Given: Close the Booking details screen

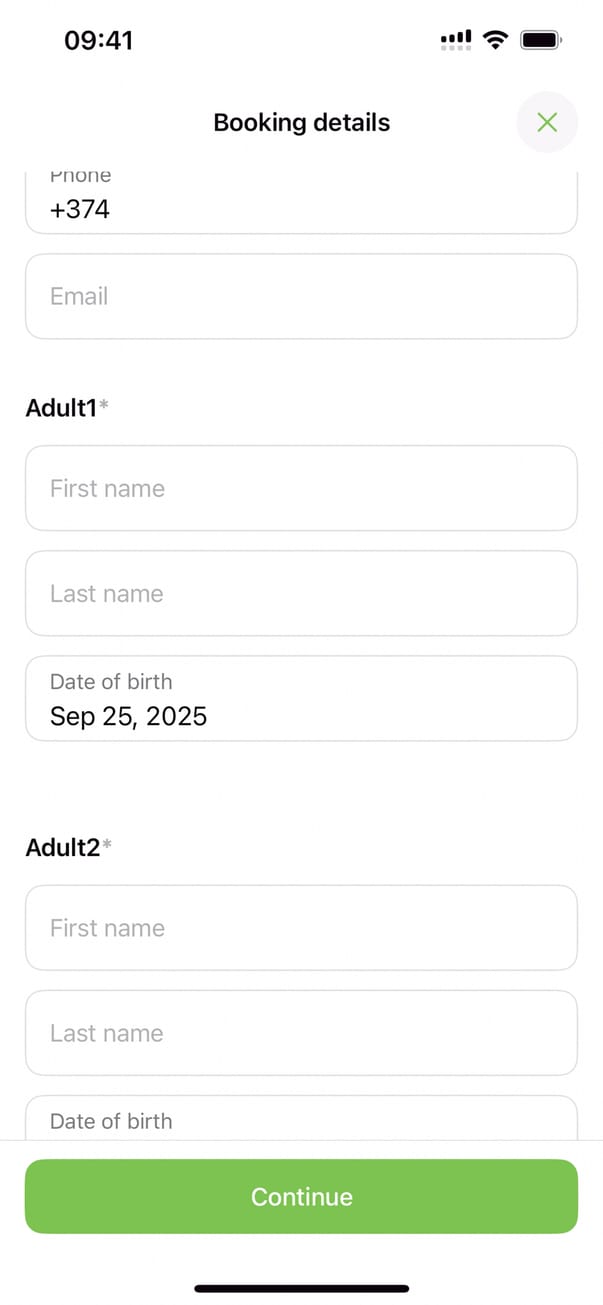Looking at the screenshot, I should (x=546, y=122).
